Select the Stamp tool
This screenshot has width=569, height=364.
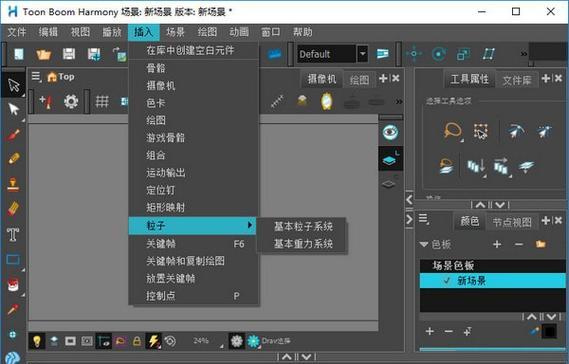click(13, 184)
